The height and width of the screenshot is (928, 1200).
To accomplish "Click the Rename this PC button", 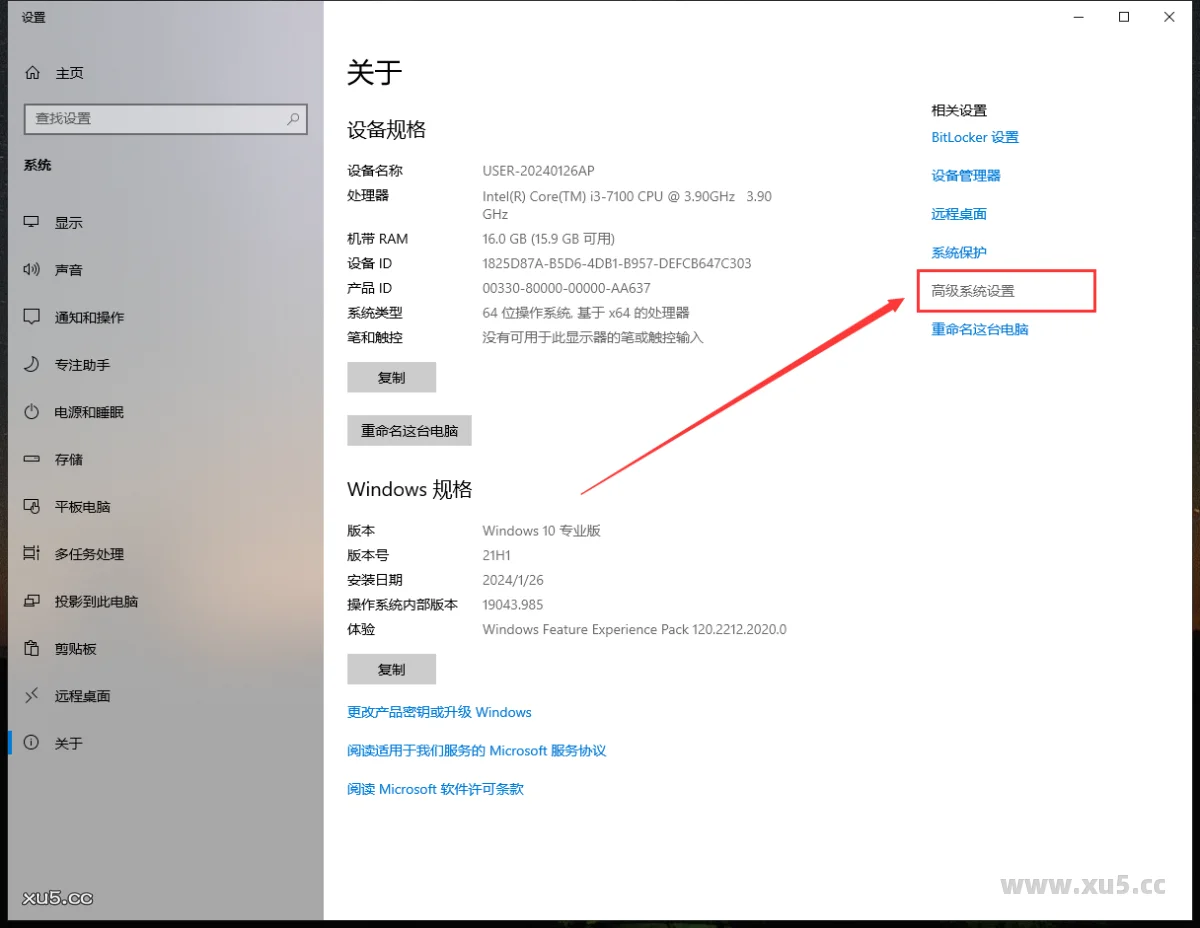I will tap(409, 431).
